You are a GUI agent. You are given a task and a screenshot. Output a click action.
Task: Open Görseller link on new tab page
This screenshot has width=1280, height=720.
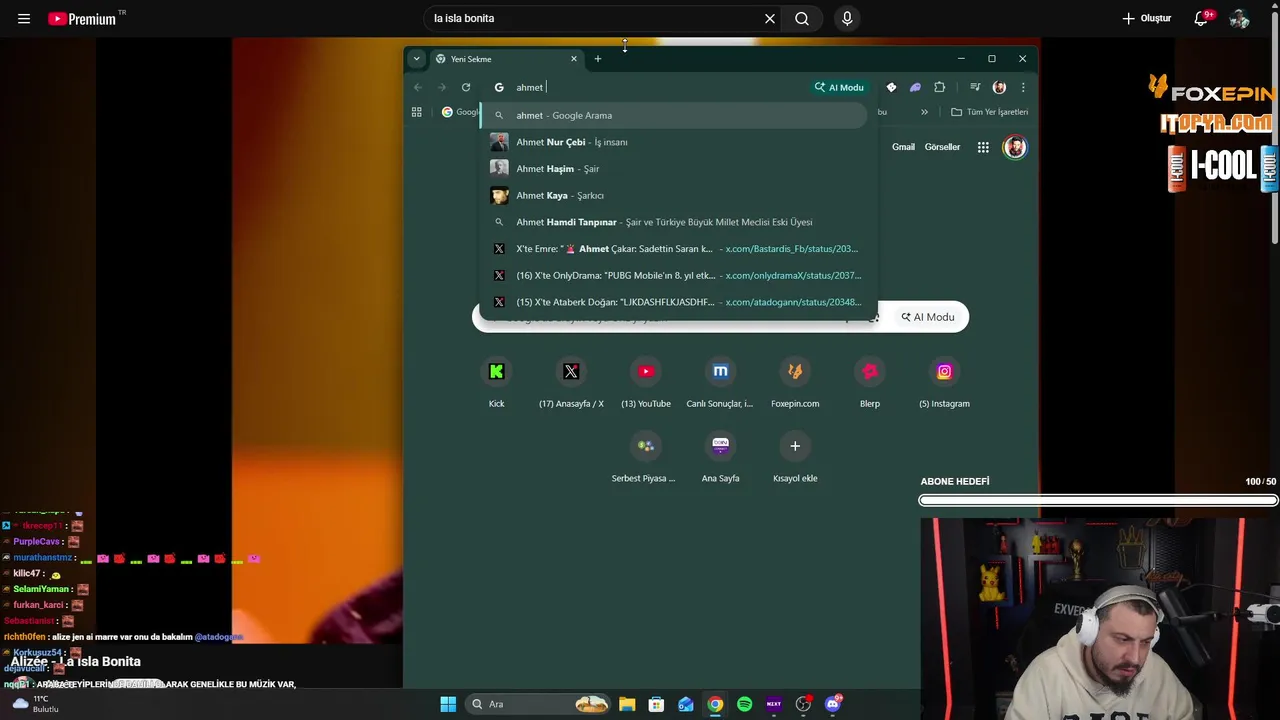942,147
